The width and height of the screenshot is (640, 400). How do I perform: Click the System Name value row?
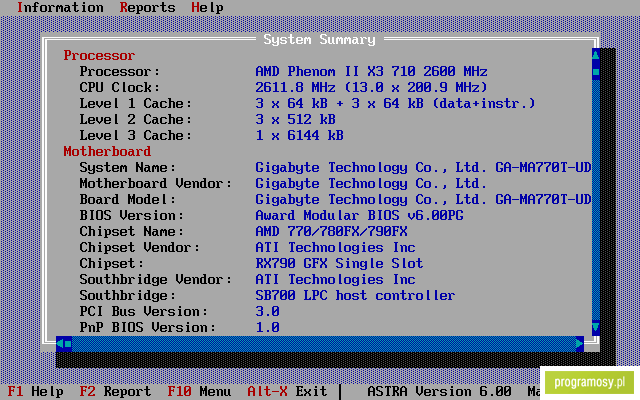pos(423,167)
